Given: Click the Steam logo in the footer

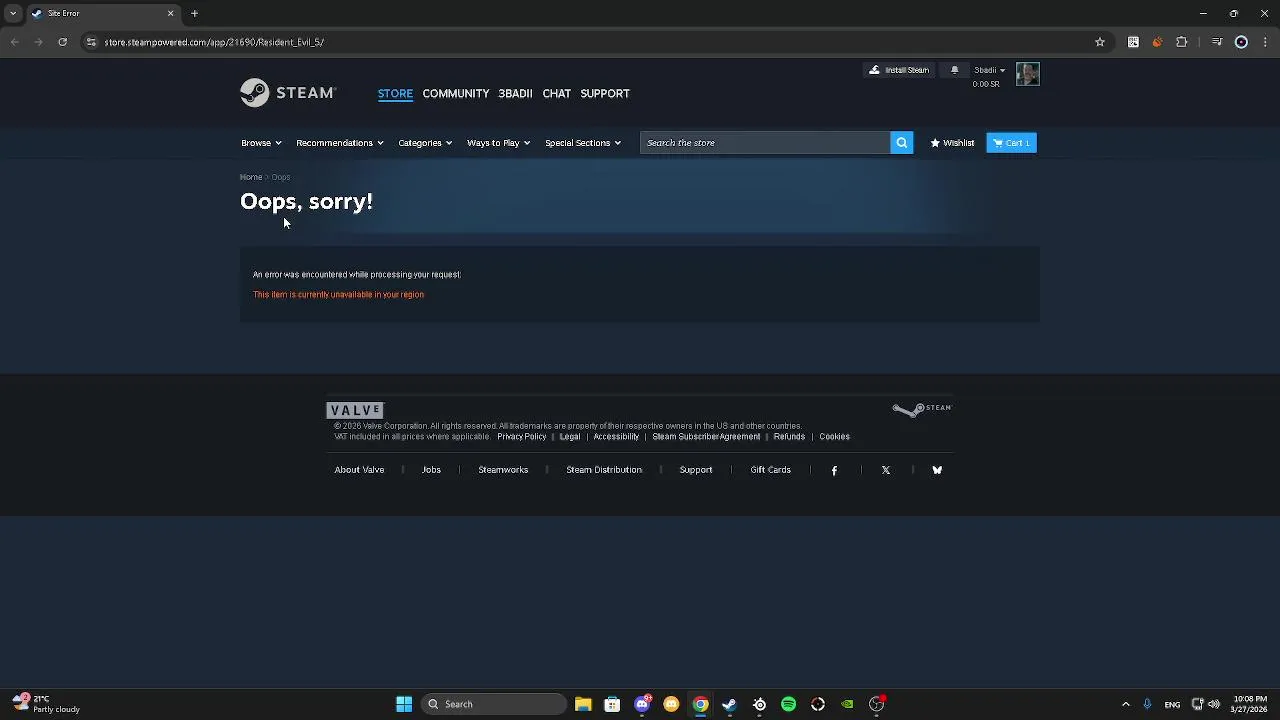Looking at the screenshot, I should (922, 409).
